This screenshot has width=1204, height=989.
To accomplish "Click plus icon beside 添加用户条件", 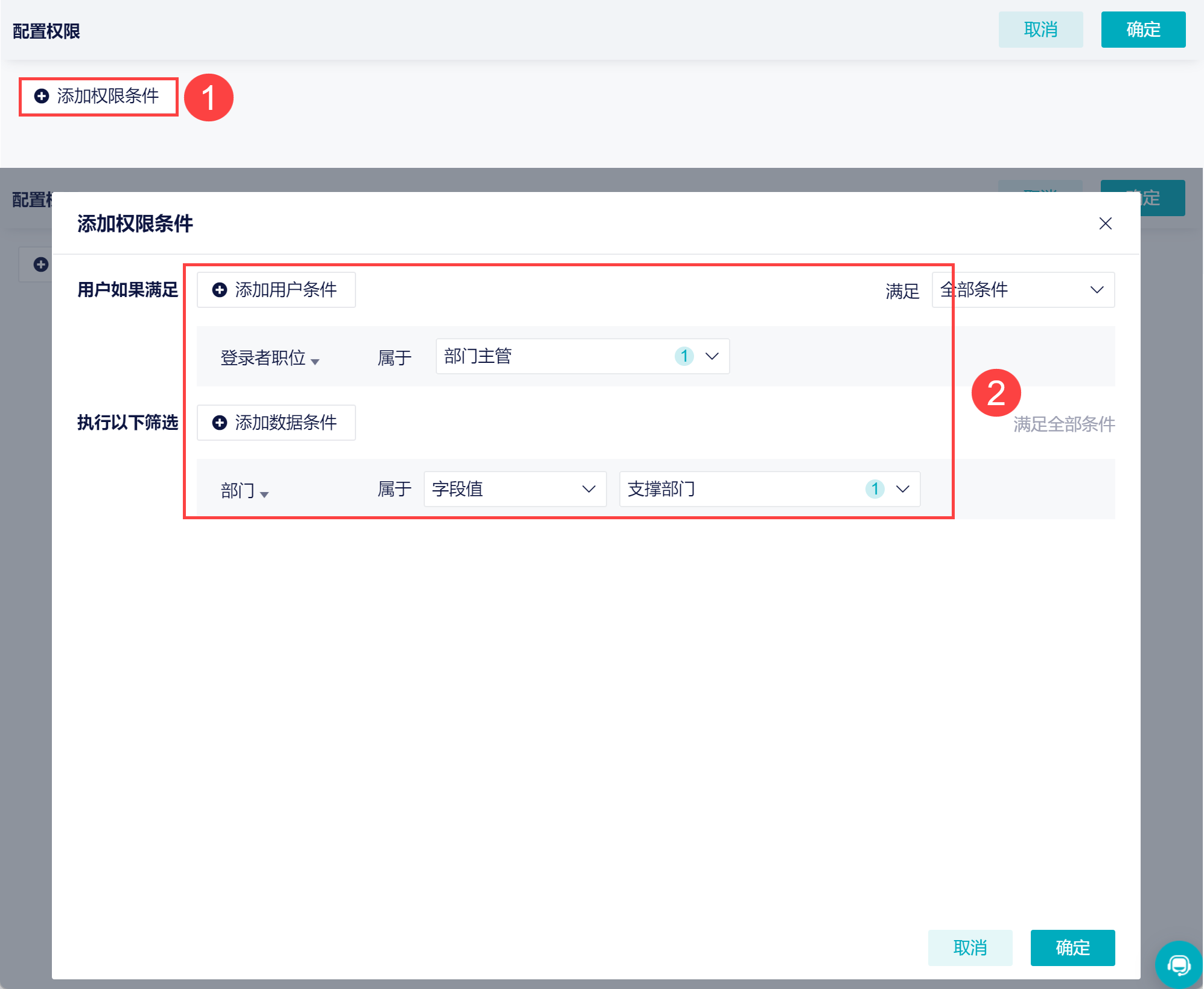I will click(220, 290).
